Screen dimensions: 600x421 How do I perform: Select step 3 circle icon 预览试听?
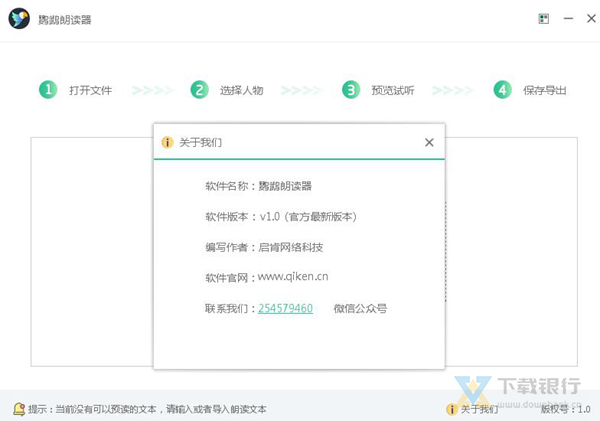click(x=351, y=90)
